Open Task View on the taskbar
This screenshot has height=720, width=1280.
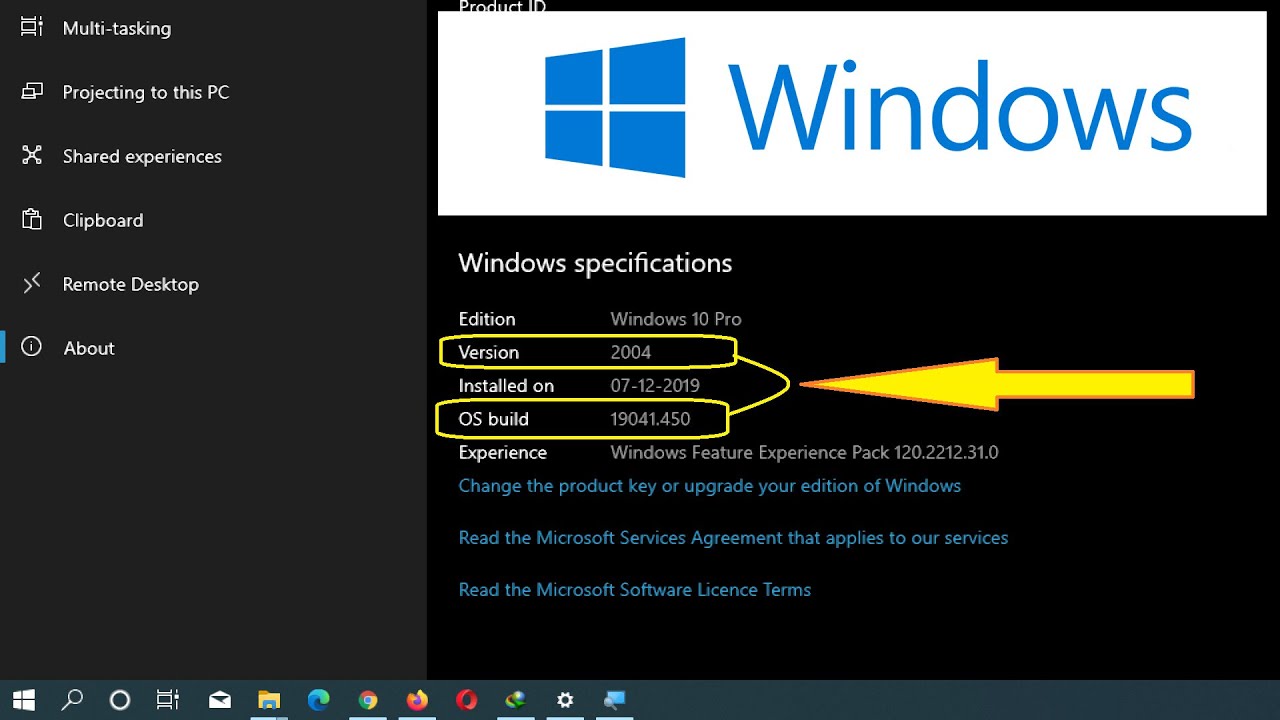[x=168, y=700]
